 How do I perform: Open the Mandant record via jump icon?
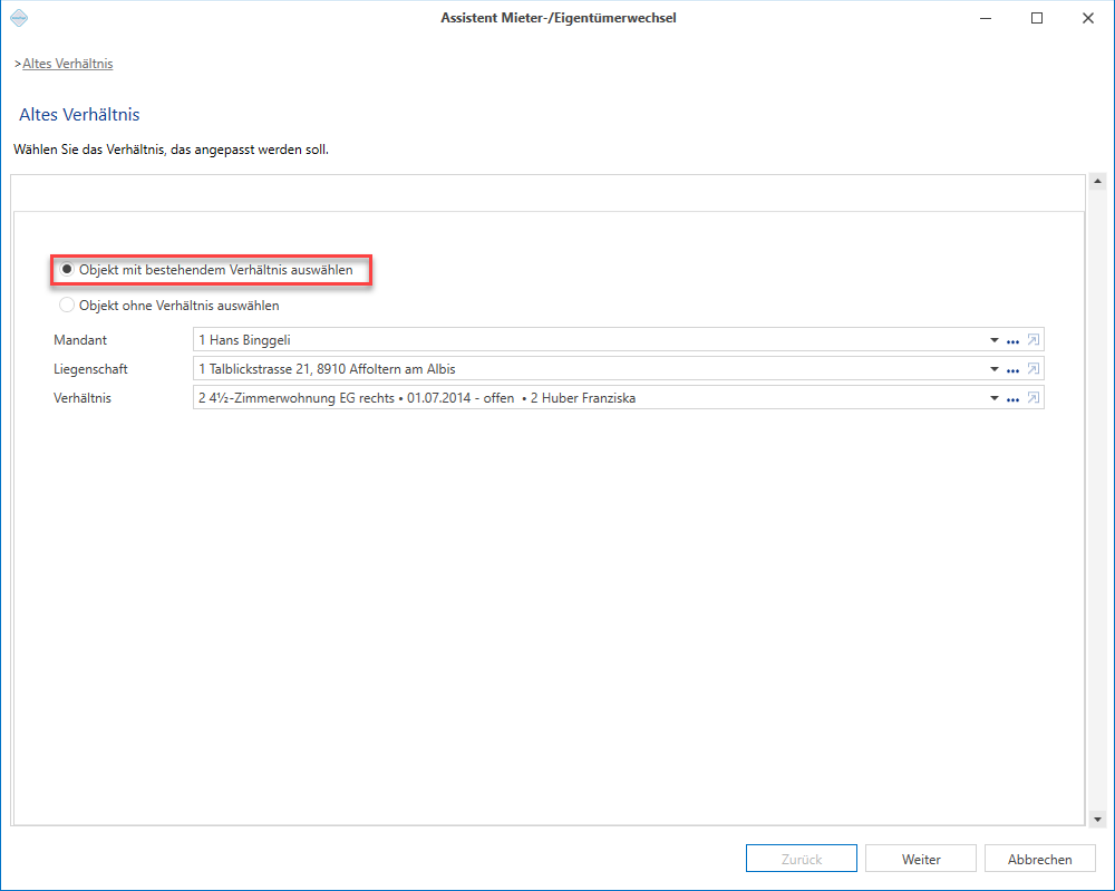(1033, 340)
